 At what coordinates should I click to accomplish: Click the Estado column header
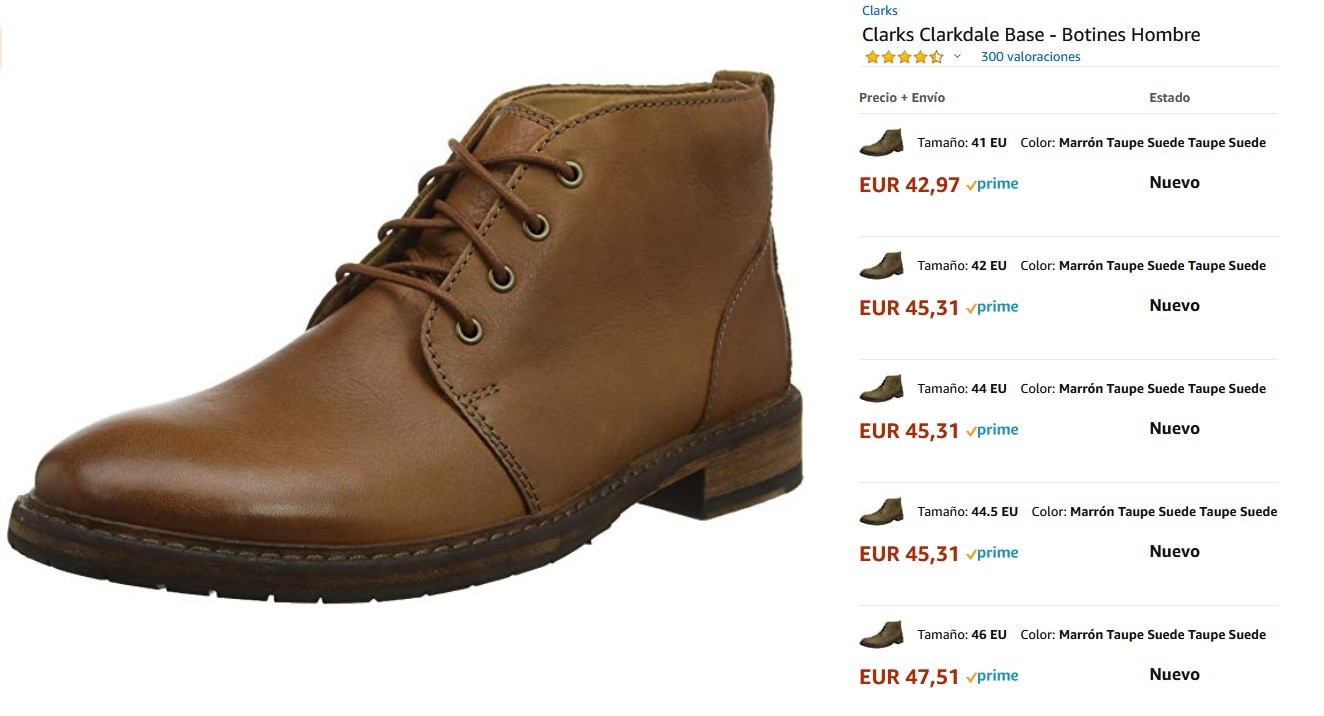(1169, 97)
